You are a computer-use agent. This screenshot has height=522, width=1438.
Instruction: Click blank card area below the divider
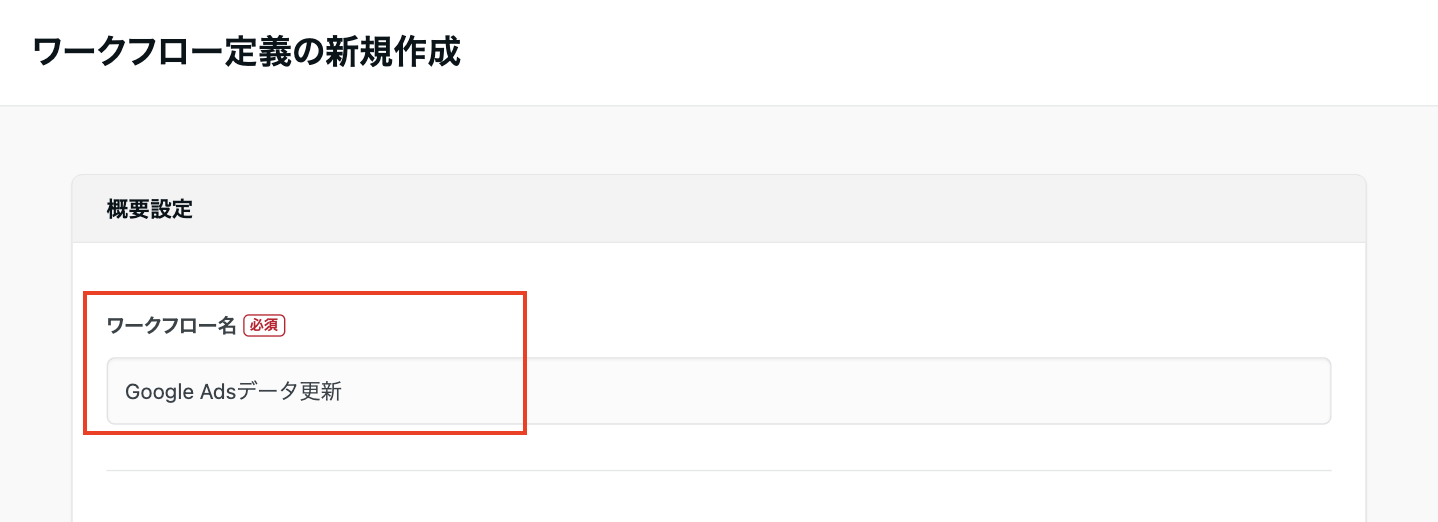[x=718, y=498]
